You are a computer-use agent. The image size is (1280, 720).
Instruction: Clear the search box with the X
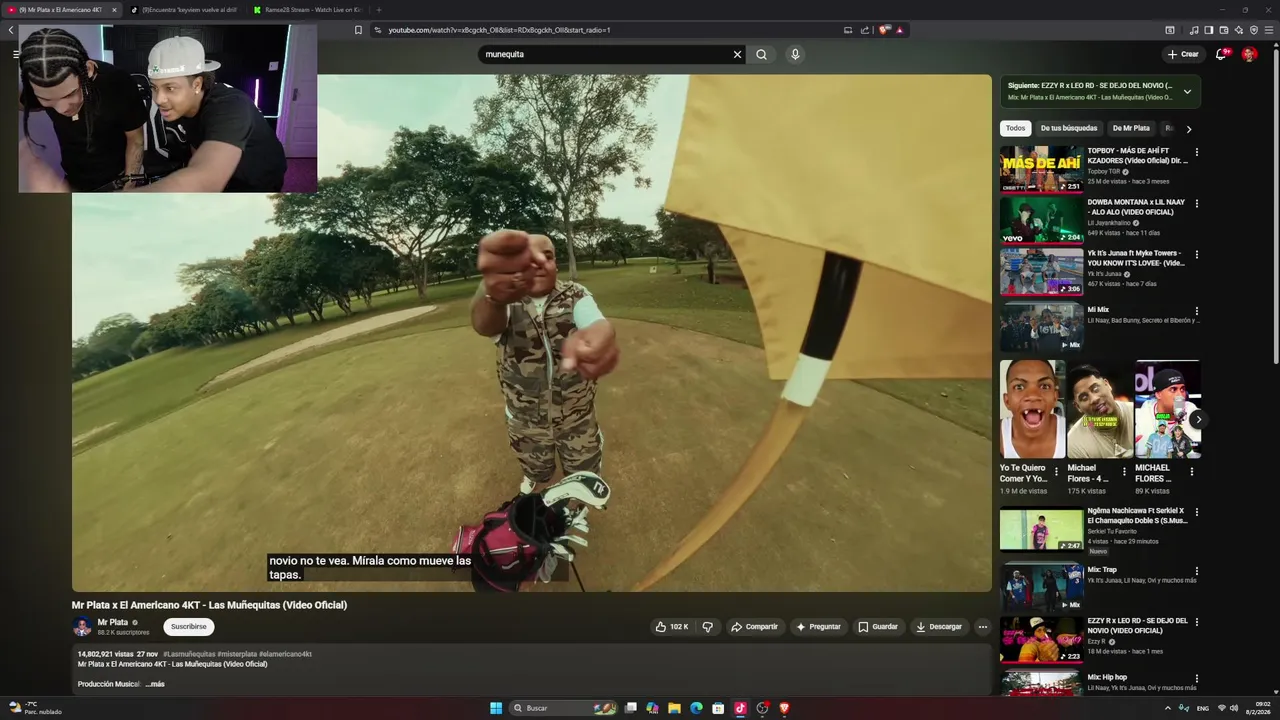click(x=737, y=55)
